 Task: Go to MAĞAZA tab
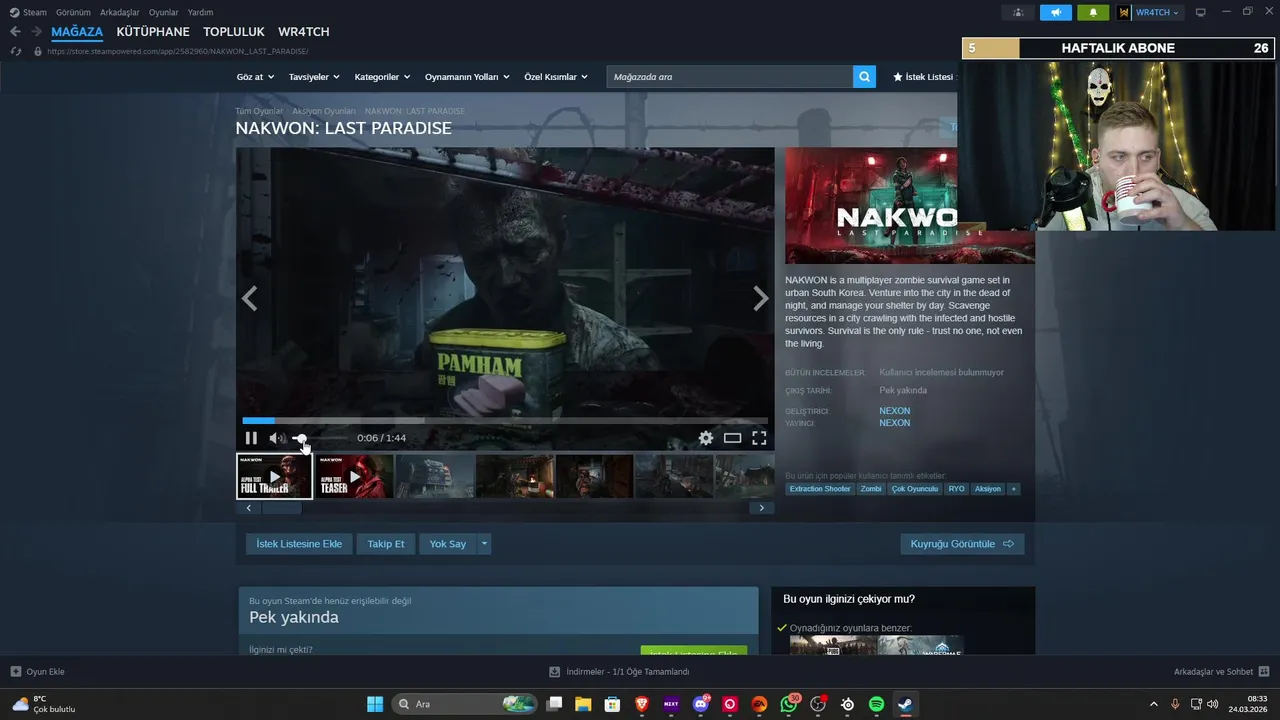click(77, 32)
